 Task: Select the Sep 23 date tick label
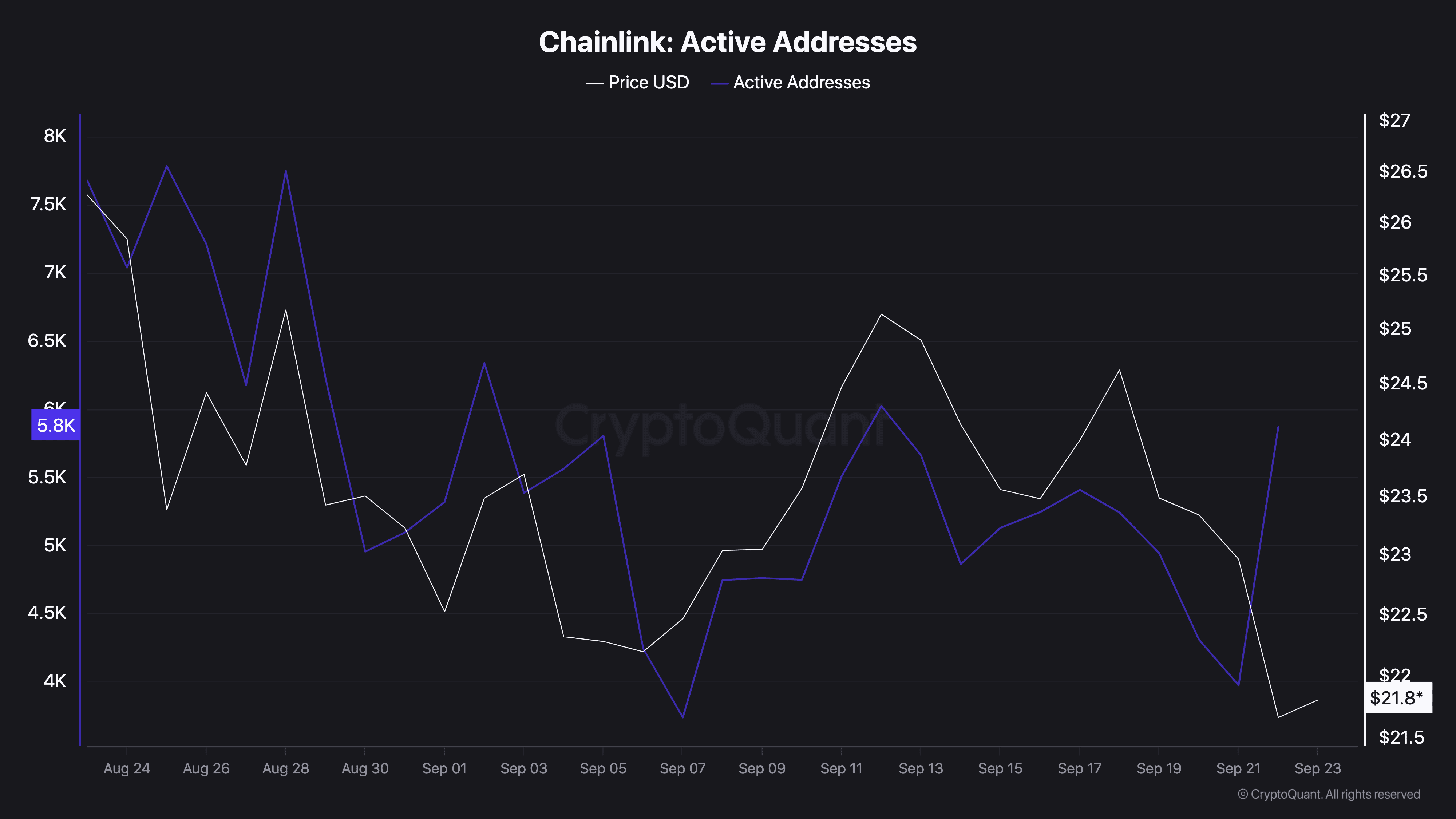pyautogui.click(x=1317, y=768)
